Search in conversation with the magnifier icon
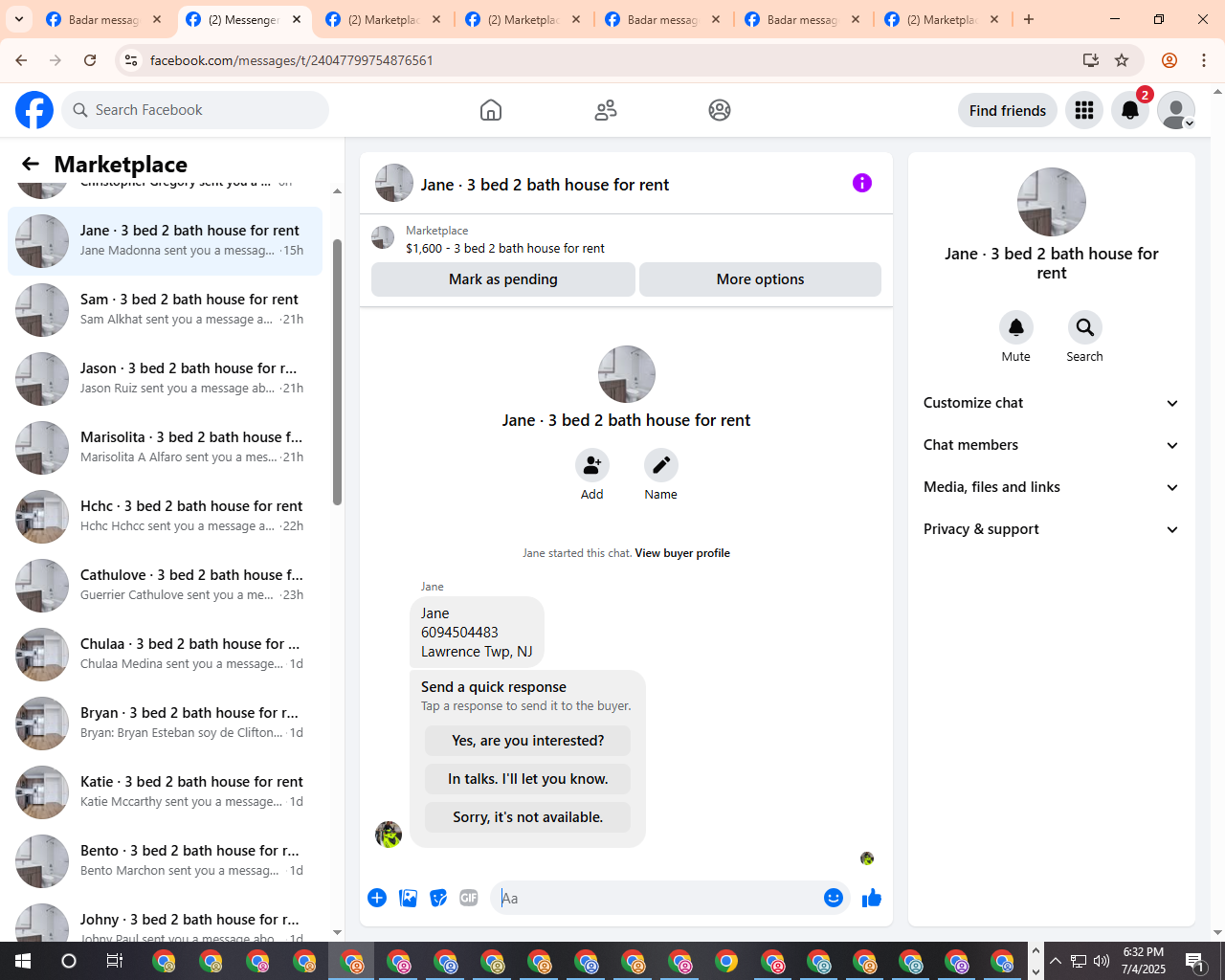This screenshot has height=980, width=1225. pyautogui.click(x=1085, y=327)
